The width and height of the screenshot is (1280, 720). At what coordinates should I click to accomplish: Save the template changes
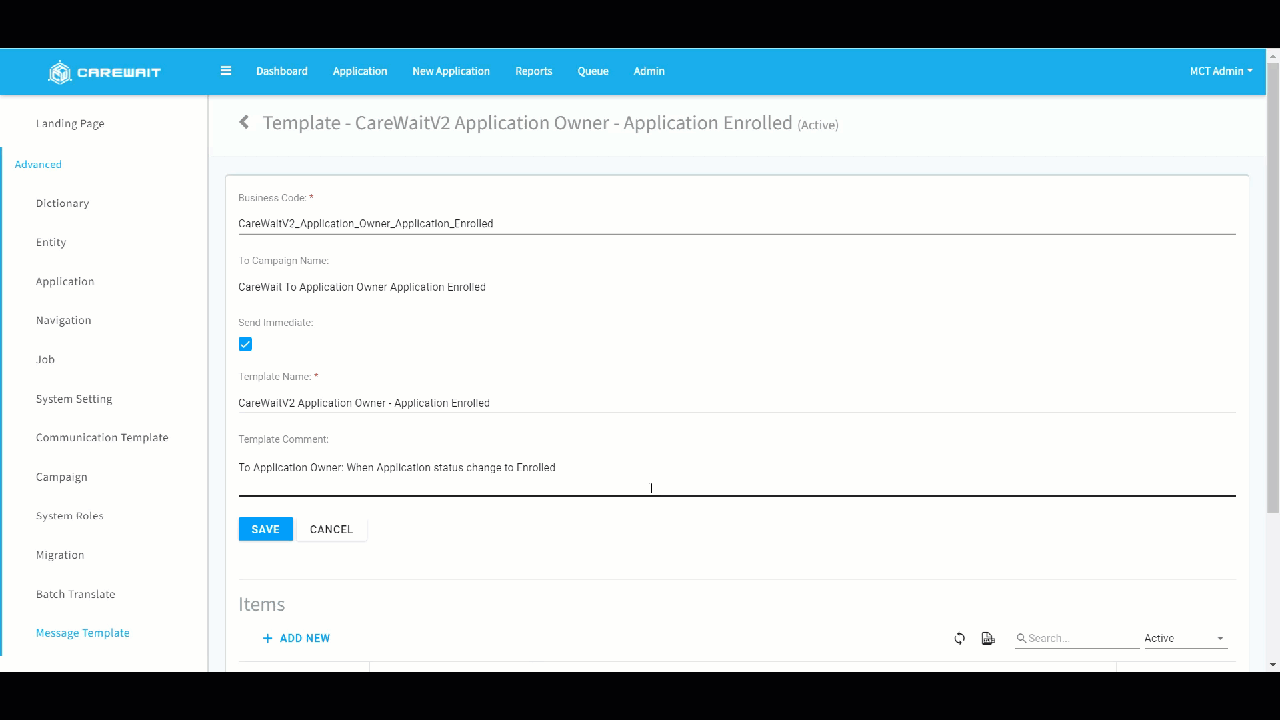coord(266,529)
